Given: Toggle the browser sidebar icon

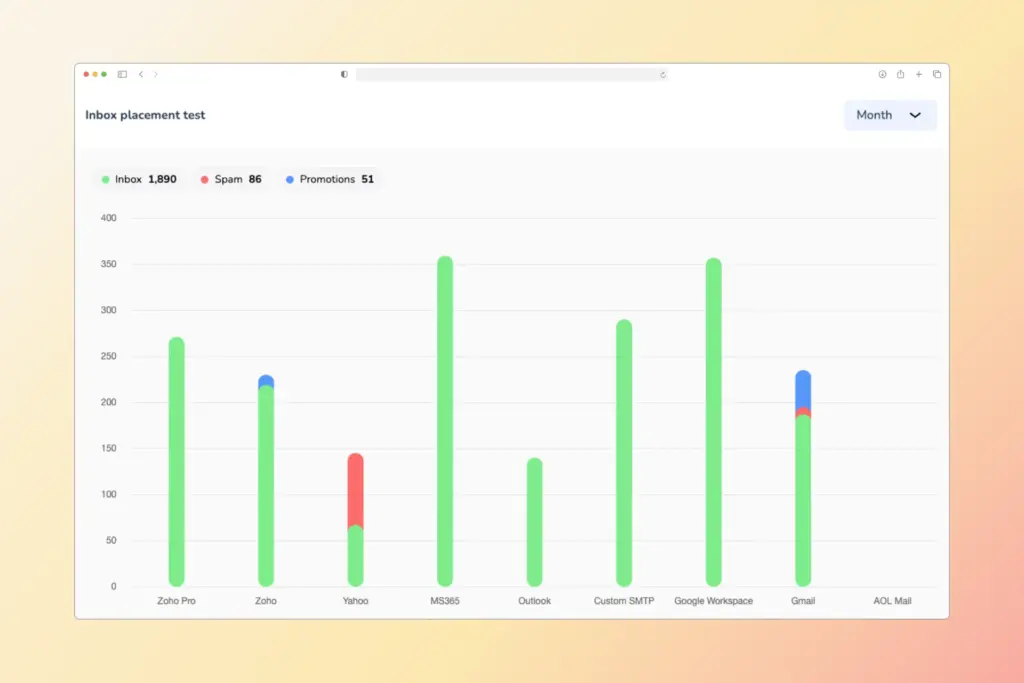Looking at the screenshot, I should (122, 74).
